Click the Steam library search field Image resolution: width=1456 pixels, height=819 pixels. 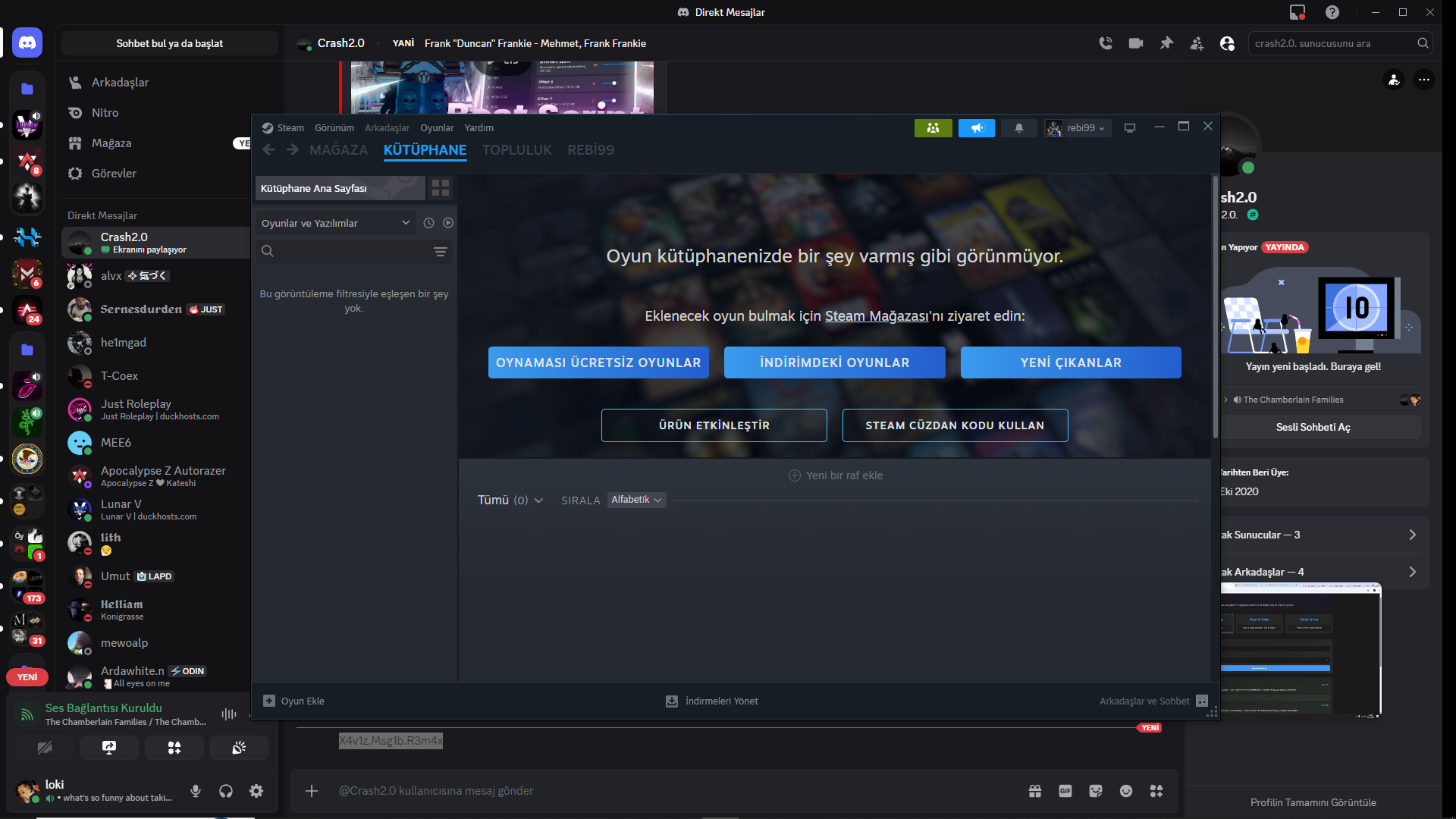pyautogui.click(x=345, y=252)
